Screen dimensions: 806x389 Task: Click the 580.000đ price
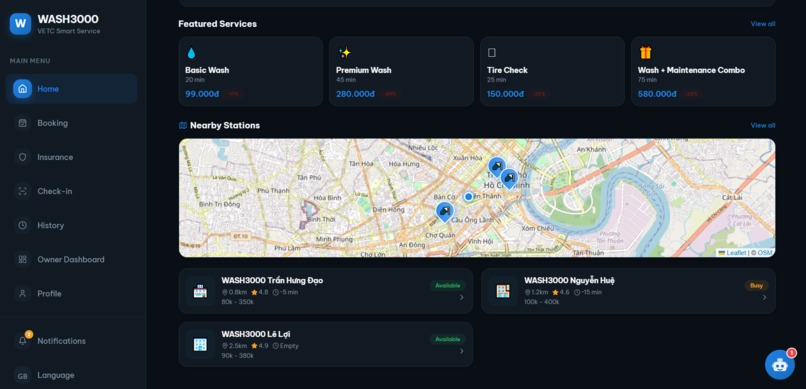[x=657, y=94]
